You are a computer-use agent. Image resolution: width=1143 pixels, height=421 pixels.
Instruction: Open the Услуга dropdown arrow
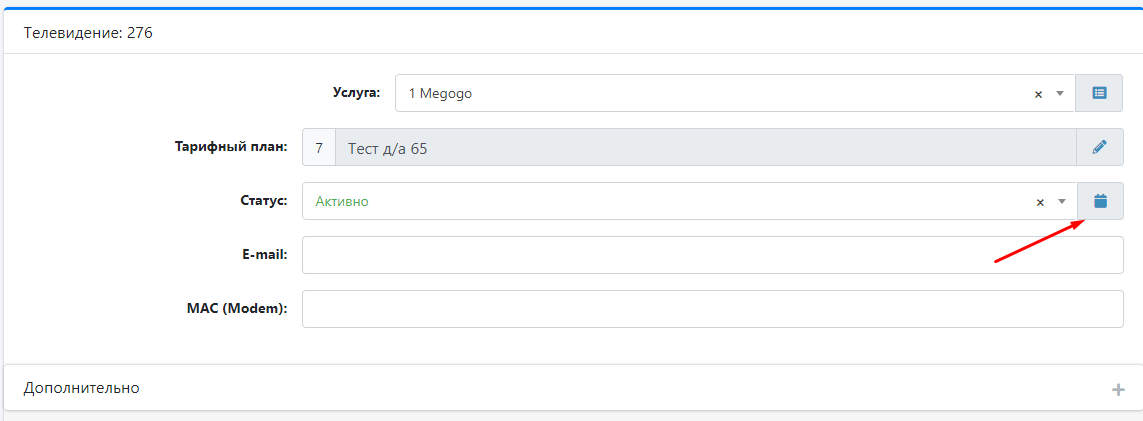click(x=1059, y=94)
